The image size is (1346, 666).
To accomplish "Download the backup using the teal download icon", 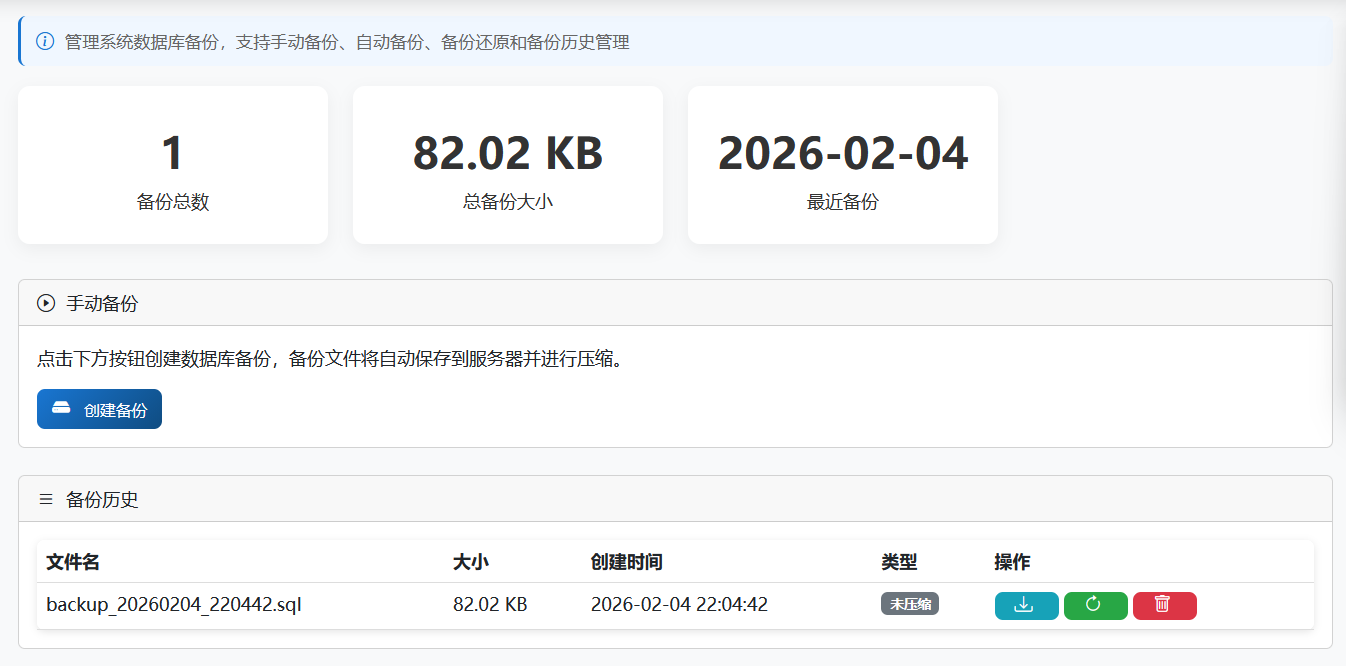I will [x=1026, y=605].
